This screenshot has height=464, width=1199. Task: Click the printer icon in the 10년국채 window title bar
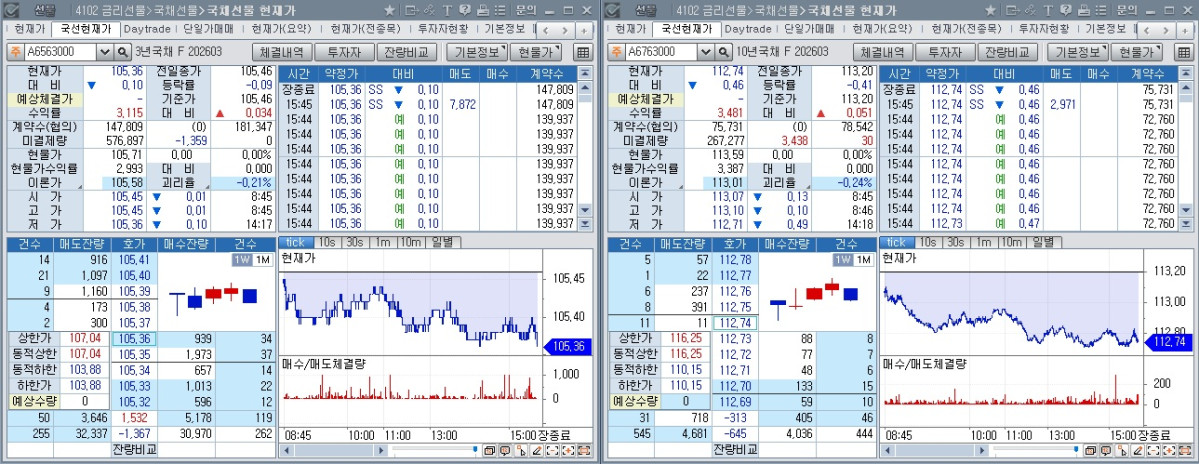(x=1084, y=10)
